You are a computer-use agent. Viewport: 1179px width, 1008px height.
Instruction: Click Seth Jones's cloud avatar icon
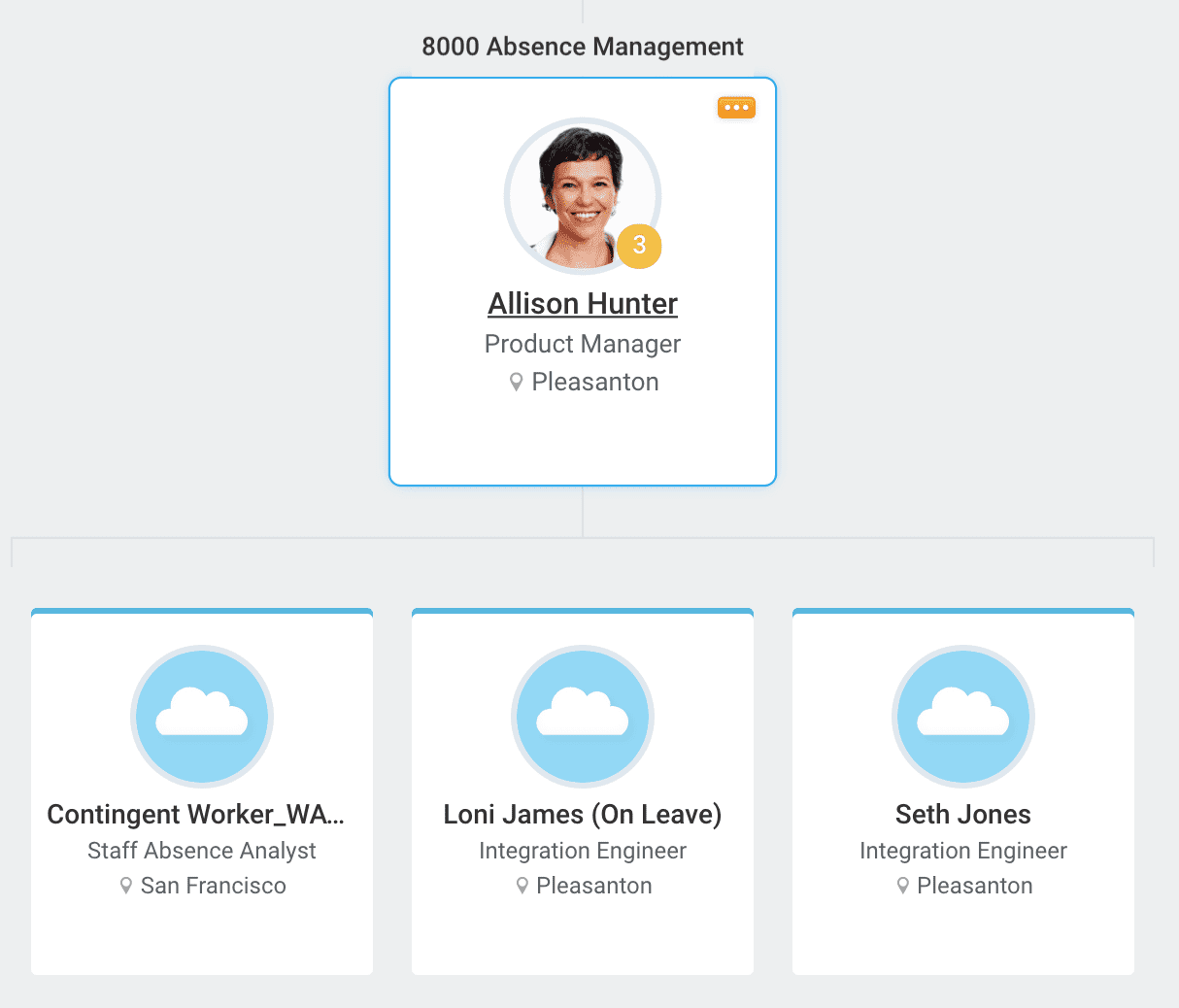coord(963,717)
